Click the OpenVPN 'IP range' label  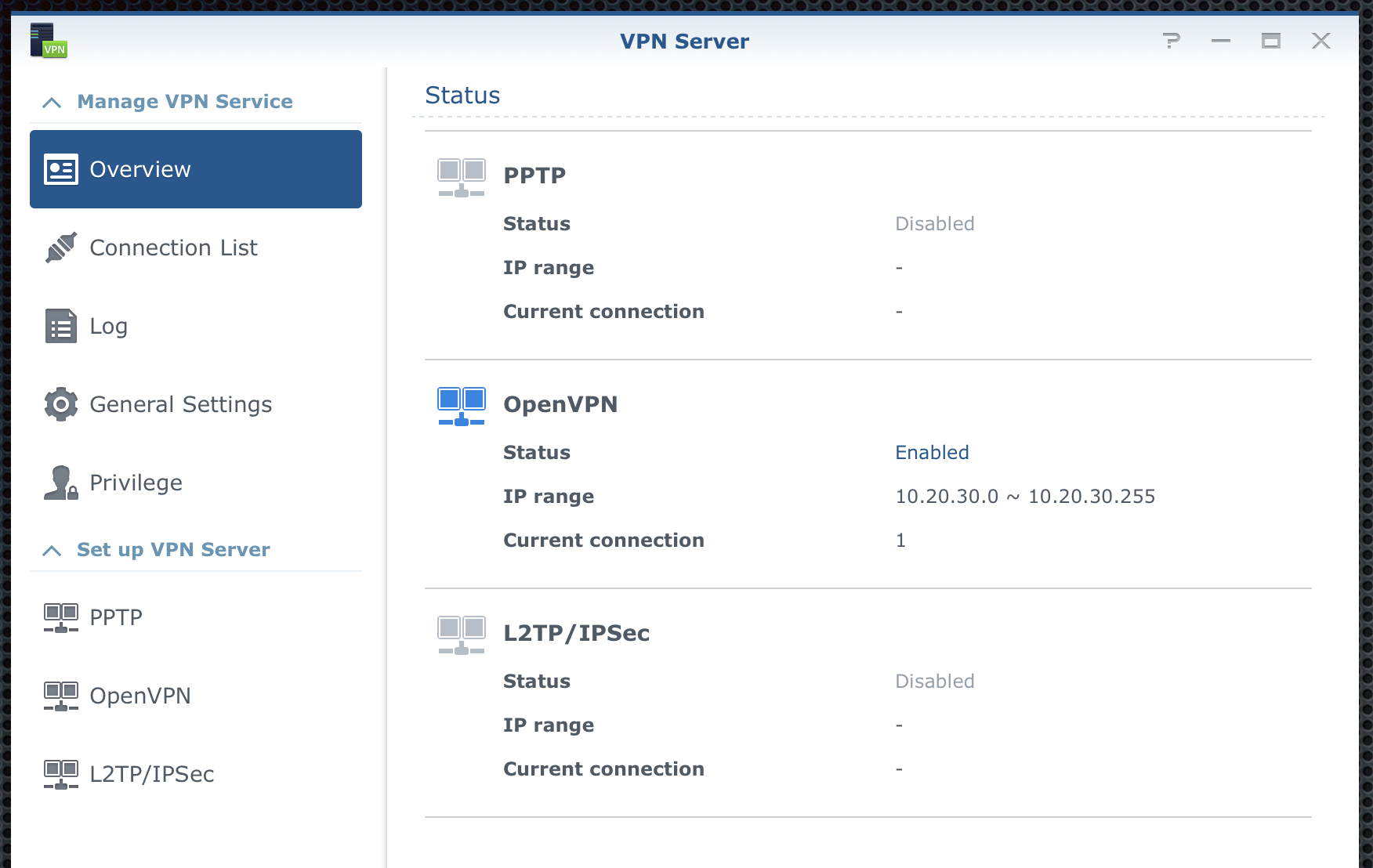(549, 497)
